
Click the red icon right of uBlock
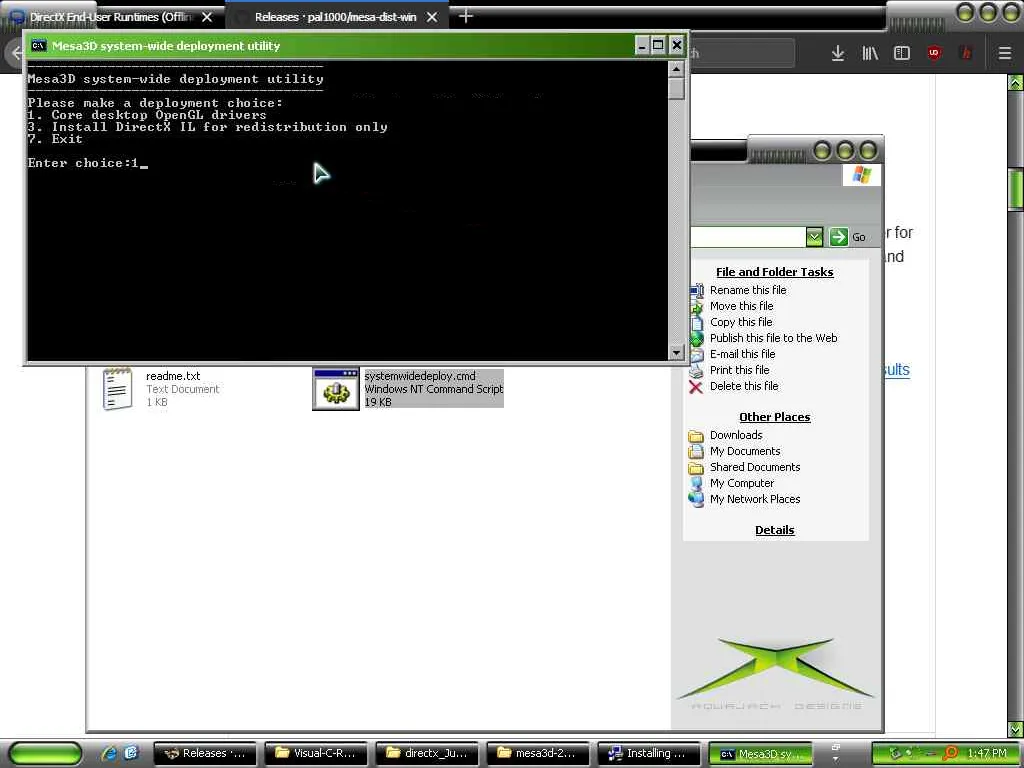tap(967, 53)
